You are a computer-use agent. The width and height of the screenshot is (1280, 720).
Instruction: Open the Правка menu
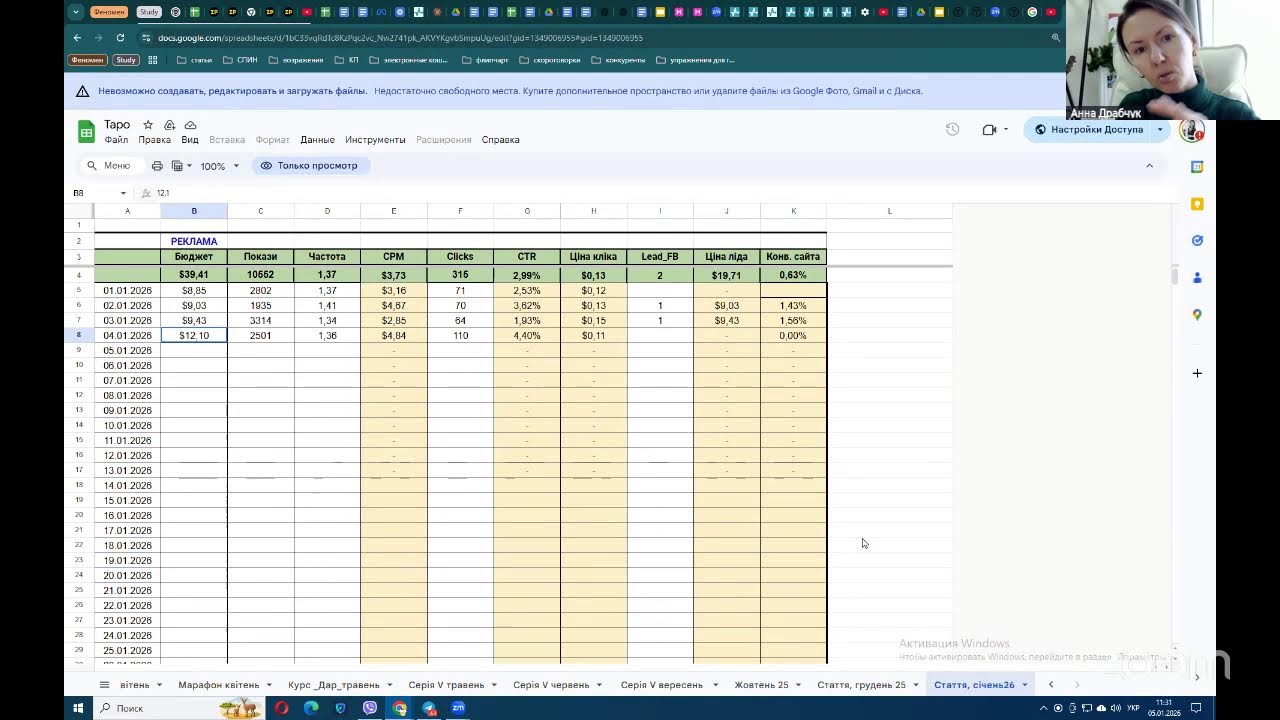pos(155,140)
